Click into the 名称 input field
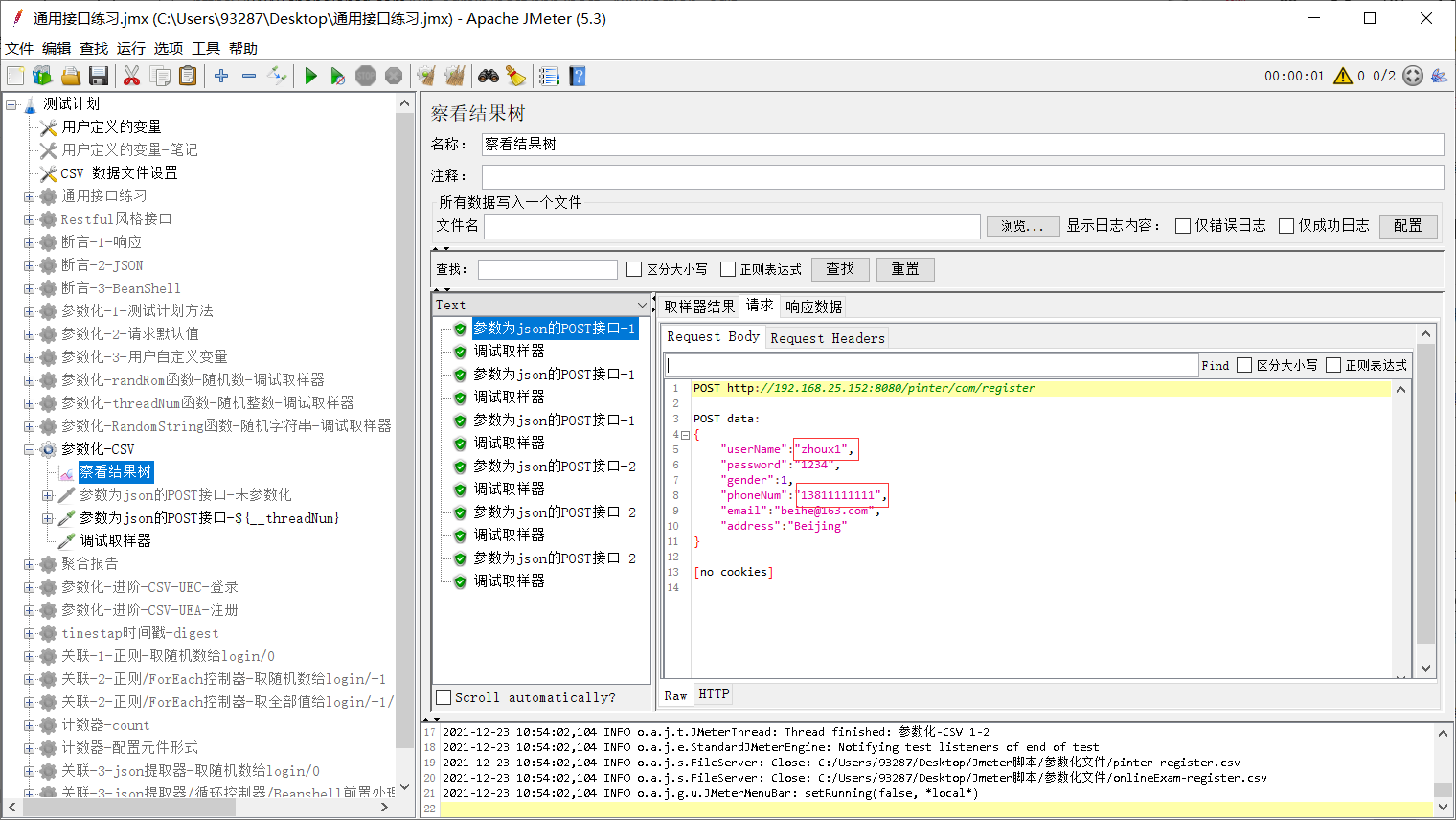Screen dimensions: 1456x820 [963, 145]
